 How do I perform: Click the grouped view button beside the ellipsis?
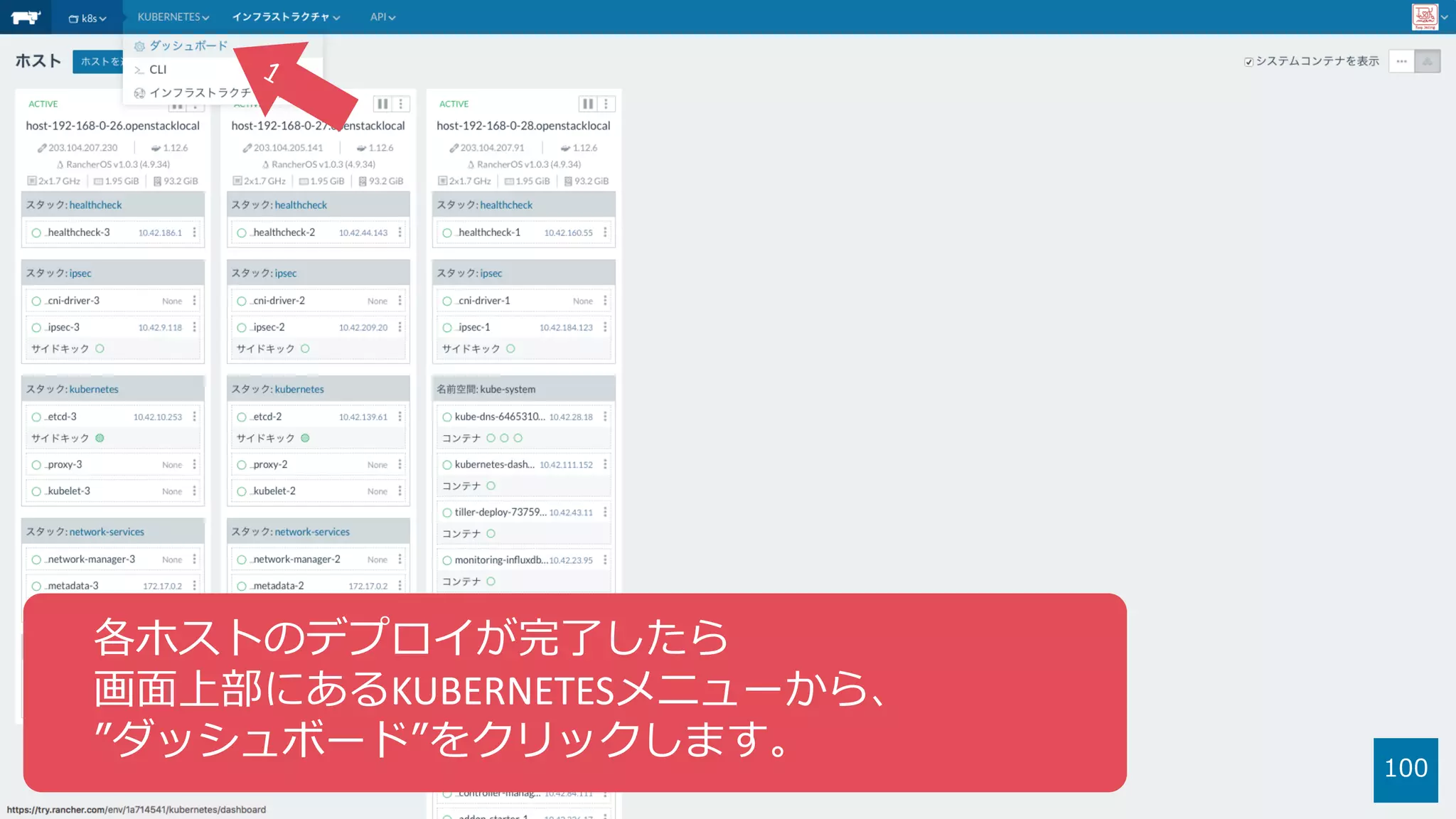[x=1428, y=61]
